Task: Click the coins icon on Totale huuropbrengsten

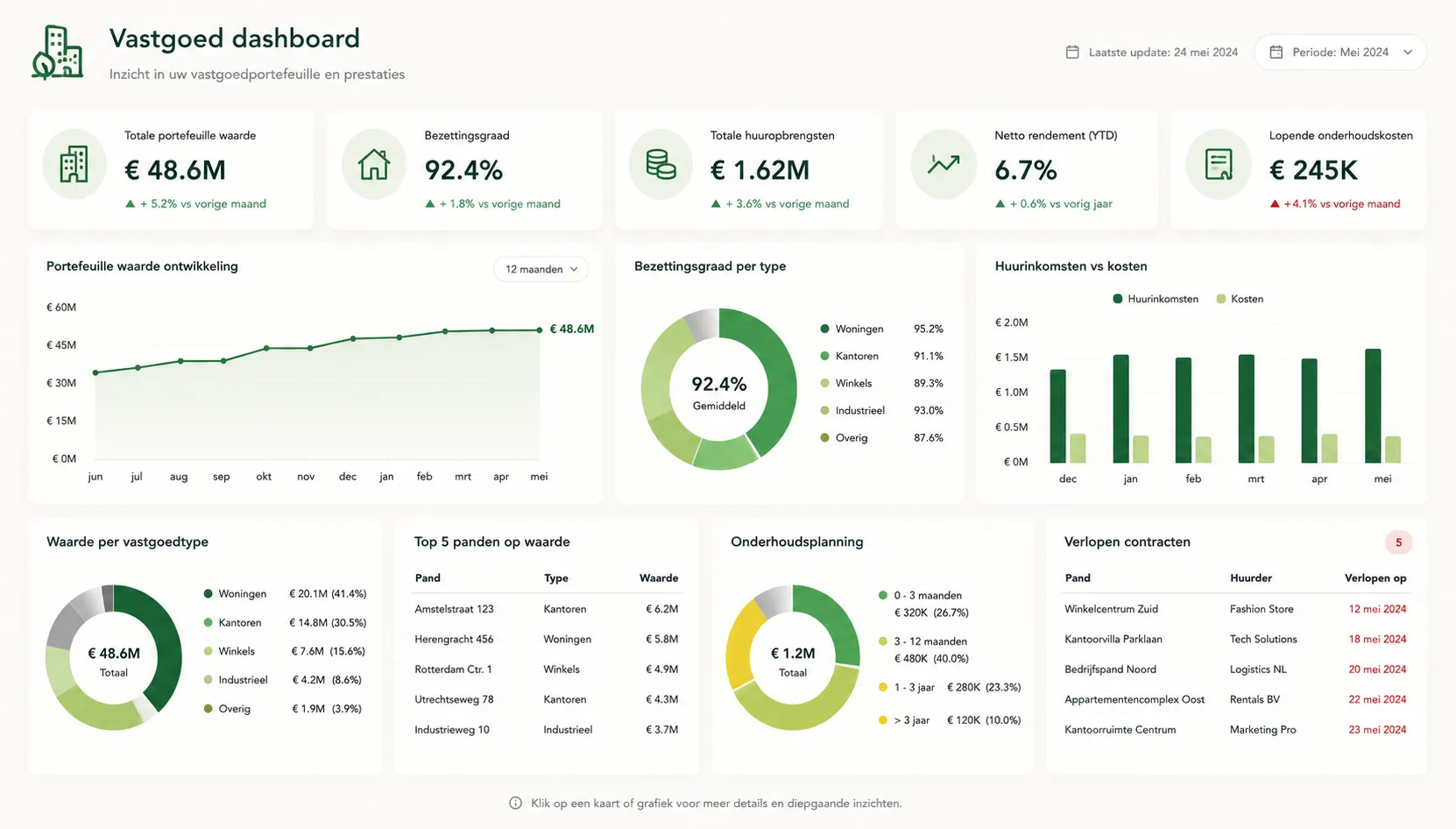Action: pyautogui.click(x=661, y=165)
